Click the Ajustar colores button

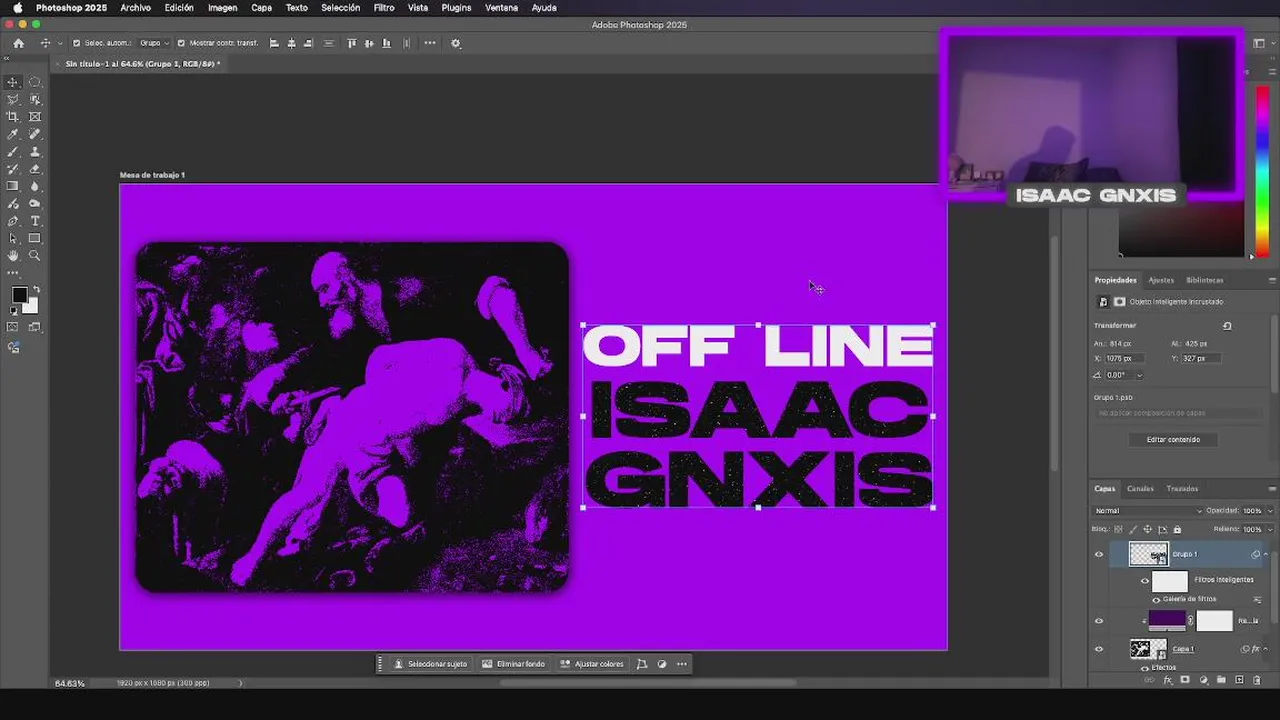(591, 664)
